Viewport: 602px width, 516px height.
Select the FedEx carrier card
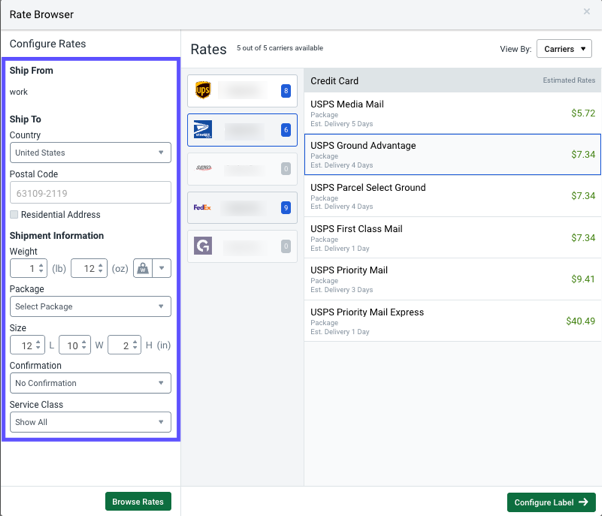click(x=242, y=208)
